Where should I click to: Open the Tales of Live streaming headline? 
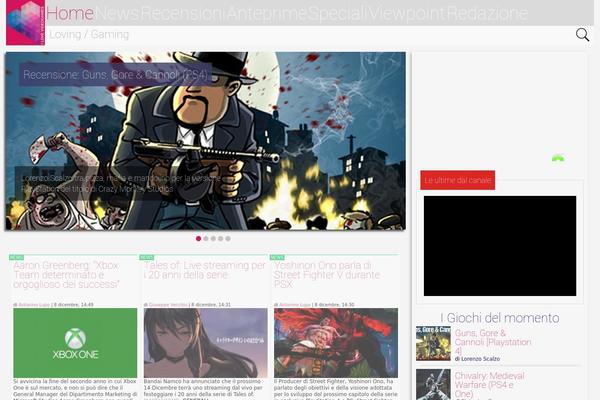coord(205,270)
